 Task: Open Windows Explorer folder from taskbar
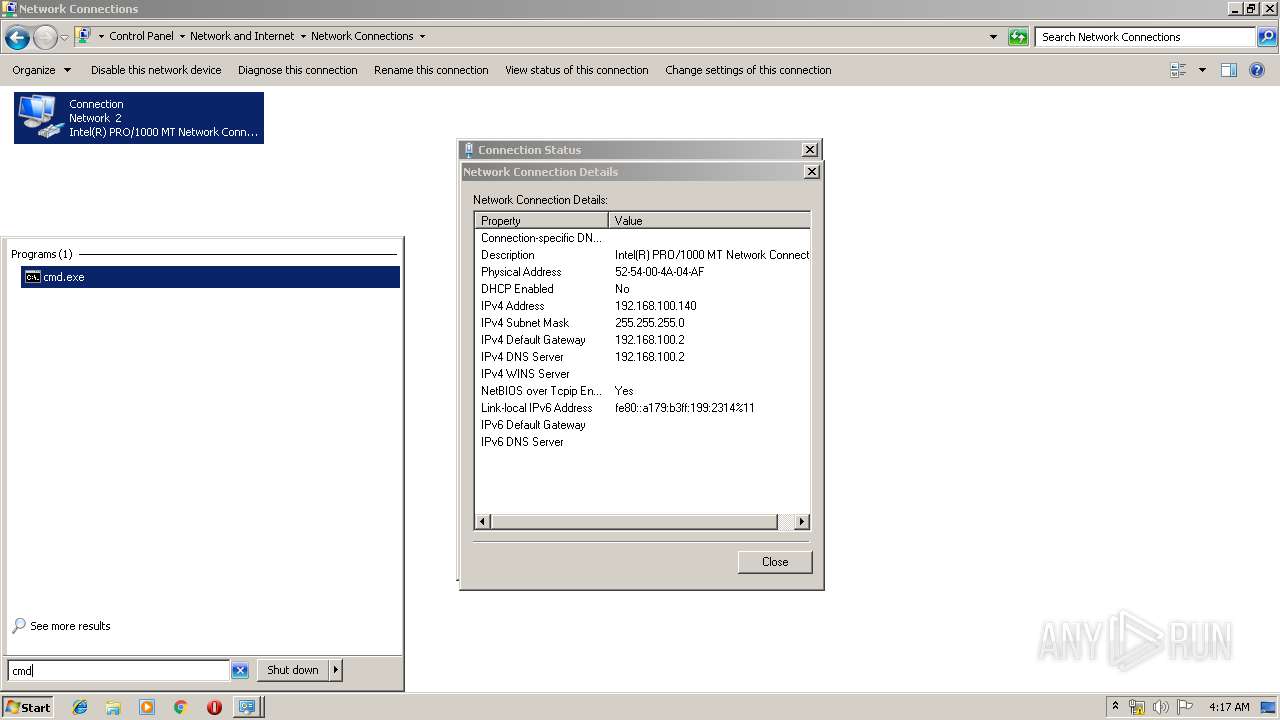coord(113,707)
